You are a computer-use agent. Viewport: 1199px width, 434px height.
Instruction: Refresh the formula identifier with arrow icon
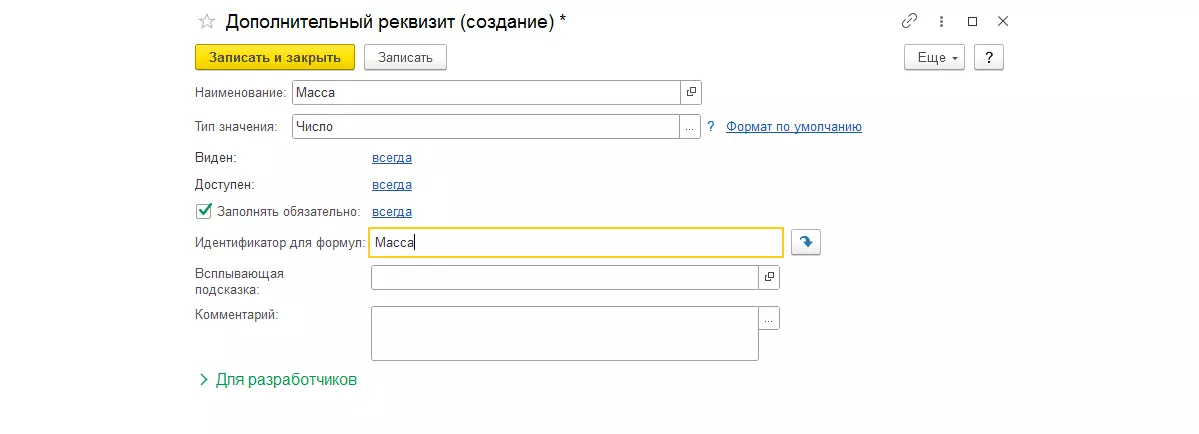805,242
